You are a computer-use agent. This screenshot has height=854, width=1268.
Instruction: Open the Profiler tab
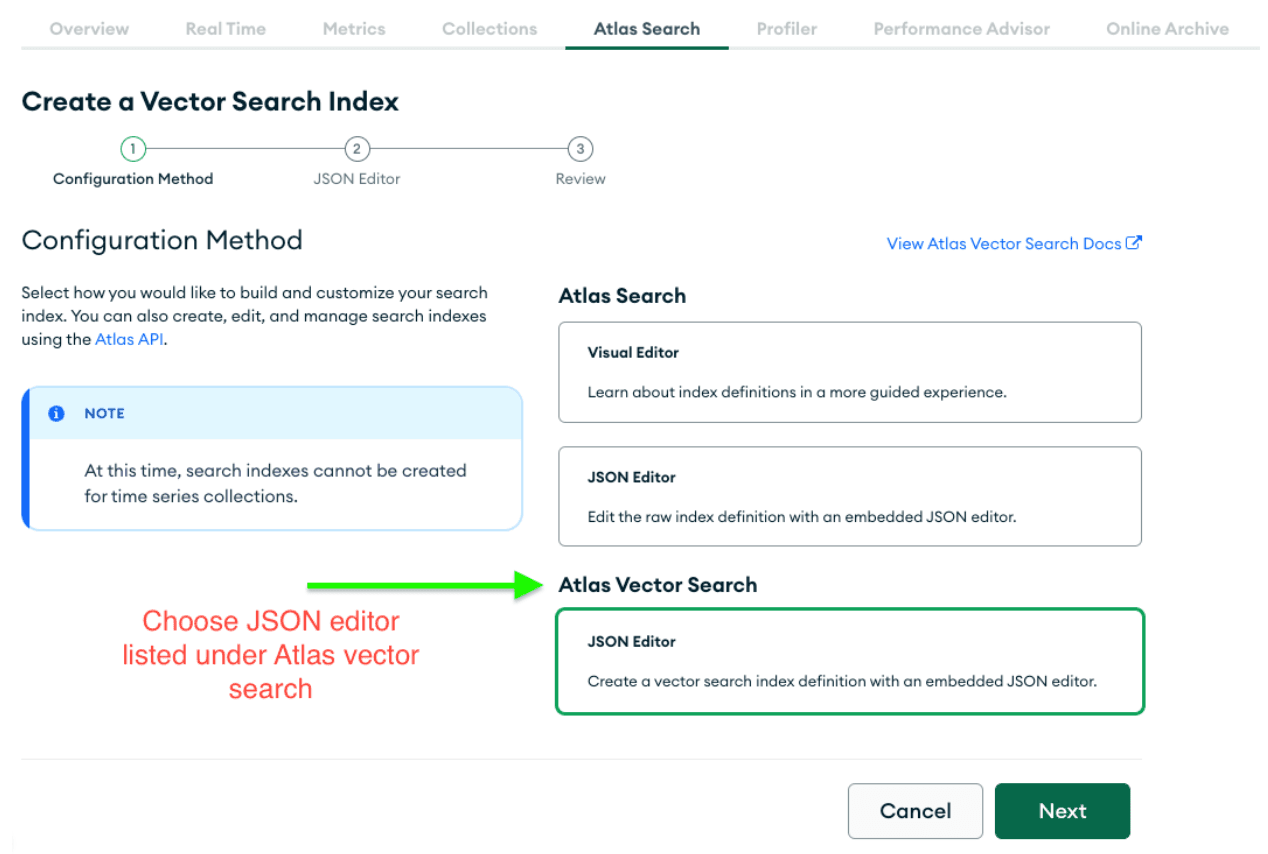786,29
